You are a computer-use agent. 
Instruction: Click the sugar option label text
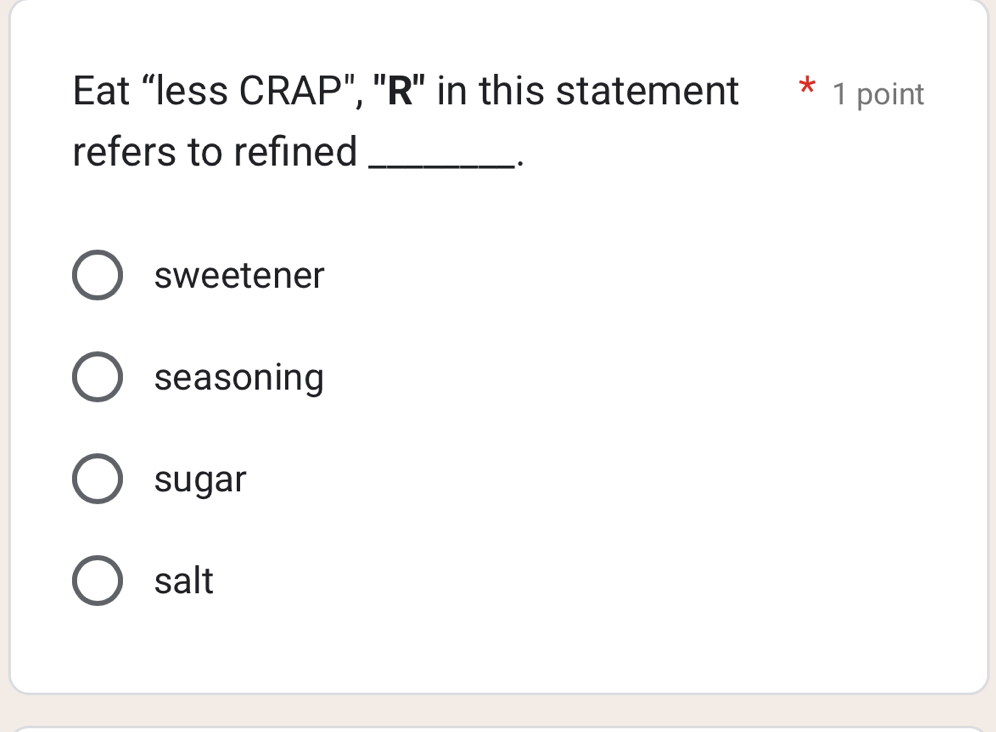pyautogui.click(x=199, y=478)
